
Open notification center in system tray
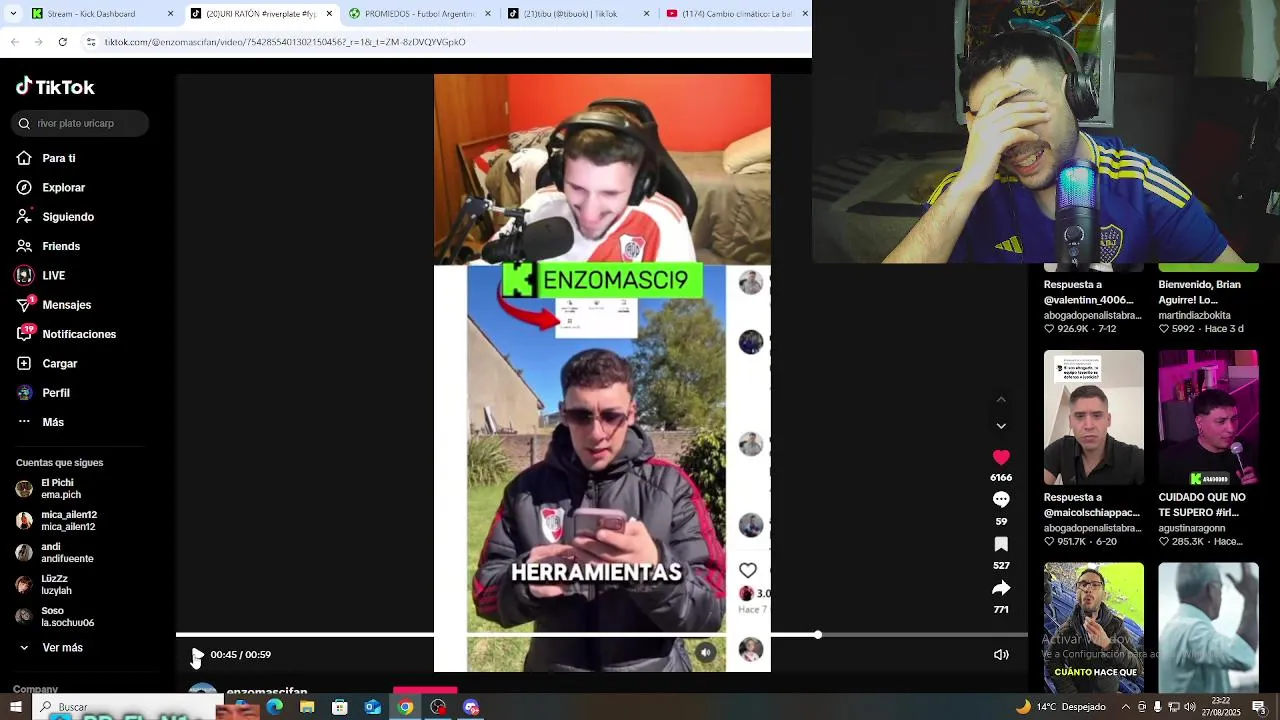click(x=1260, y=707)
